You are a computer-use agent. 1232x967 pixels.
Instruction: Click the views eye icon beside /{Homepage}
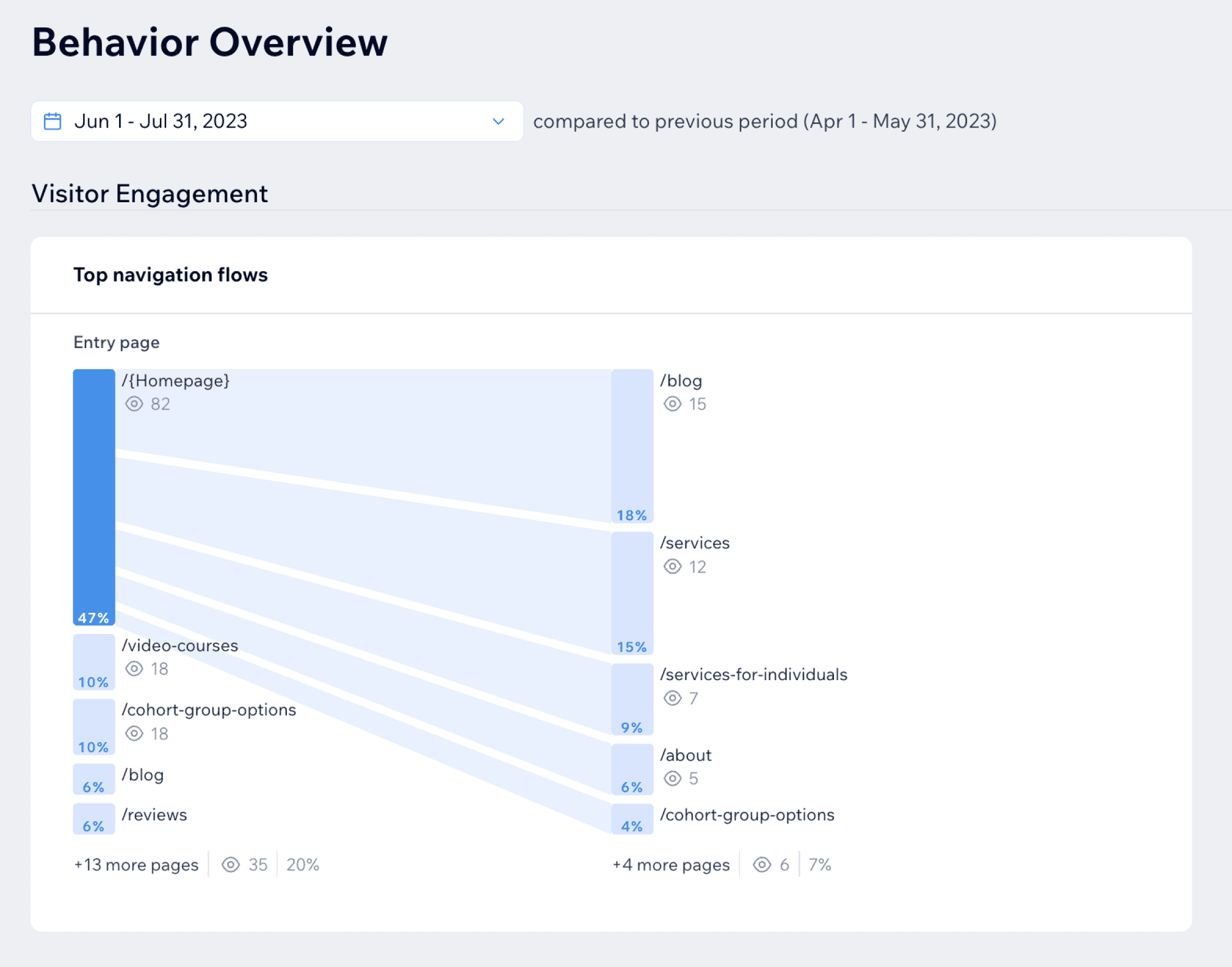tap(134, 404)
